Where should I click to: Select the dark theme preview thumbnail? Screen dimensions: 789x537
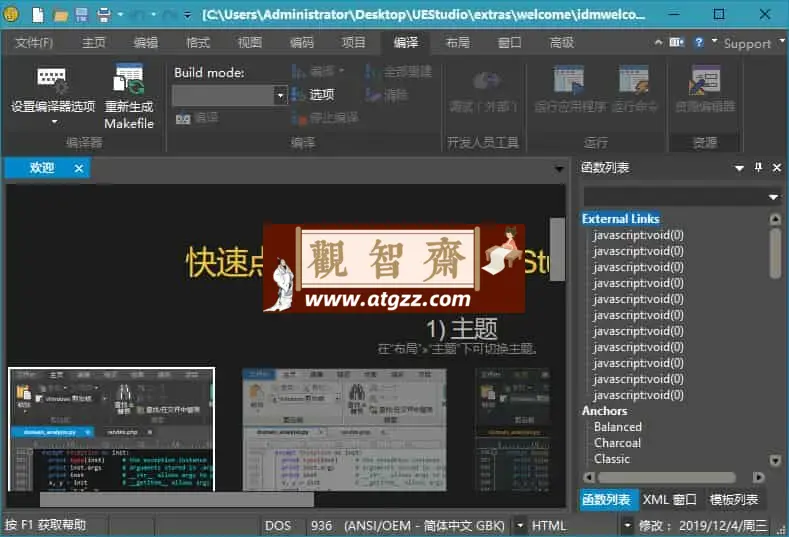pyautogui.click(x=111, y=429)
